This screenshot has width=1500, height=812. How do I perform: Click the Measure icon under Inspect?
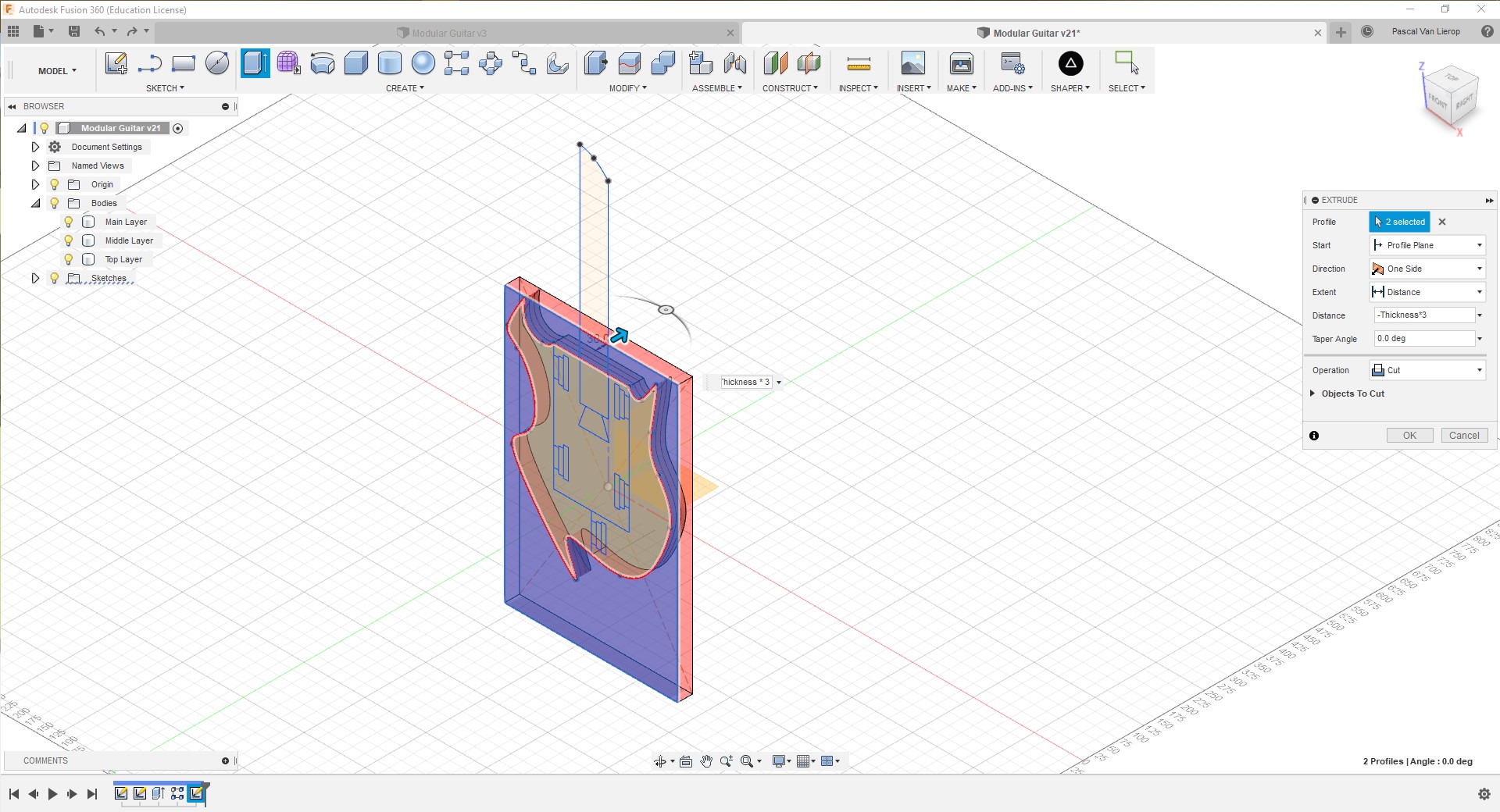pos(858,63)
